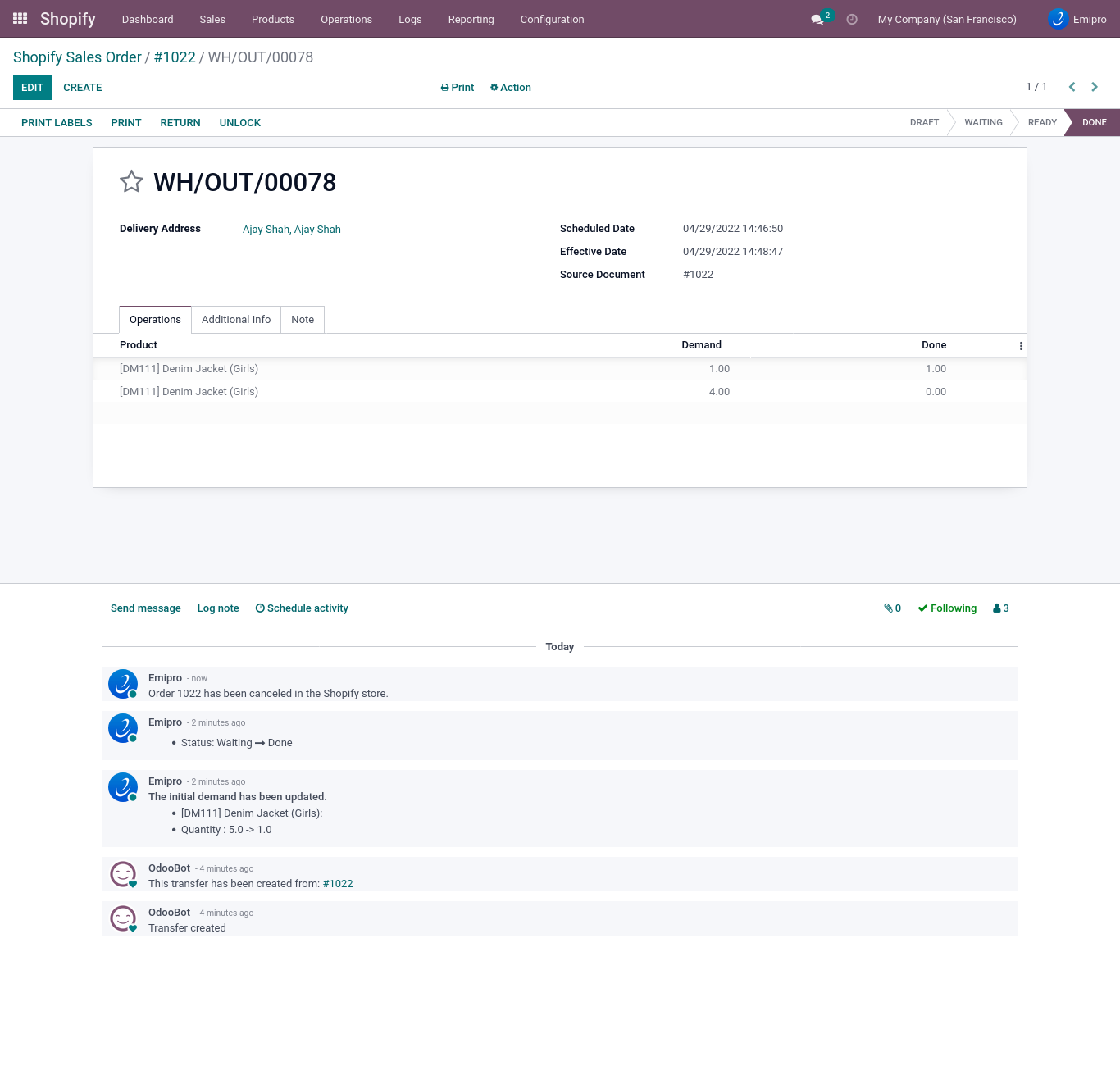Screen dimensions: 1120x1066
Task: Toggle the Following status
Action: (x=947, y=608)
